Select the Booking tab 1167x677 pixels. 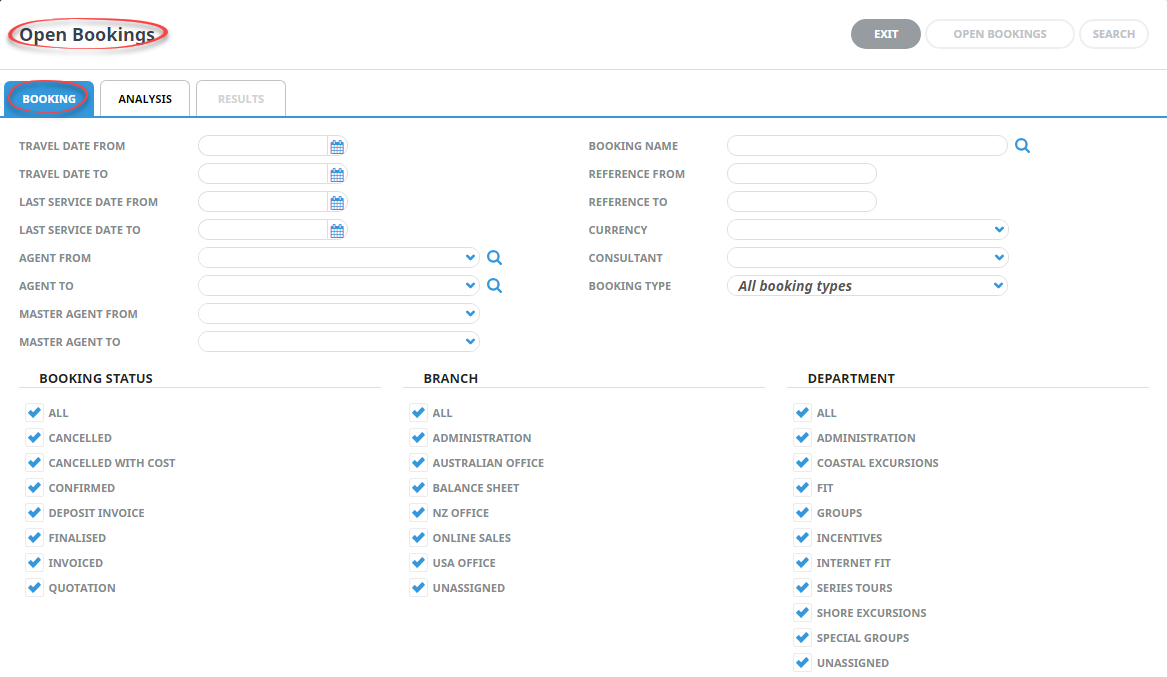(49, 99)
